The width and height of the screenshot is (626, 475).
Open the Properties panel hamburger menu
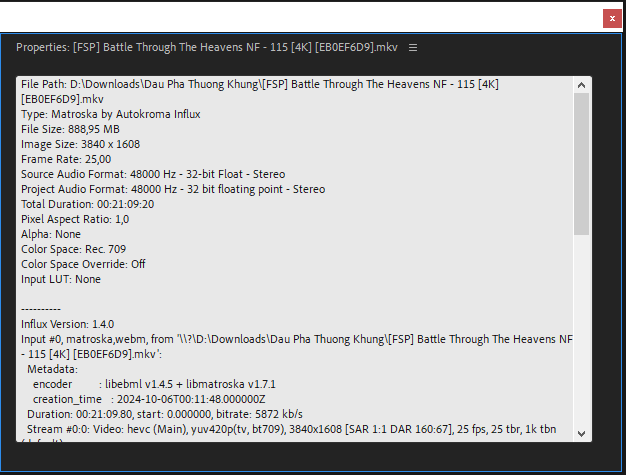pyautogui.click(x=413, y=47)
